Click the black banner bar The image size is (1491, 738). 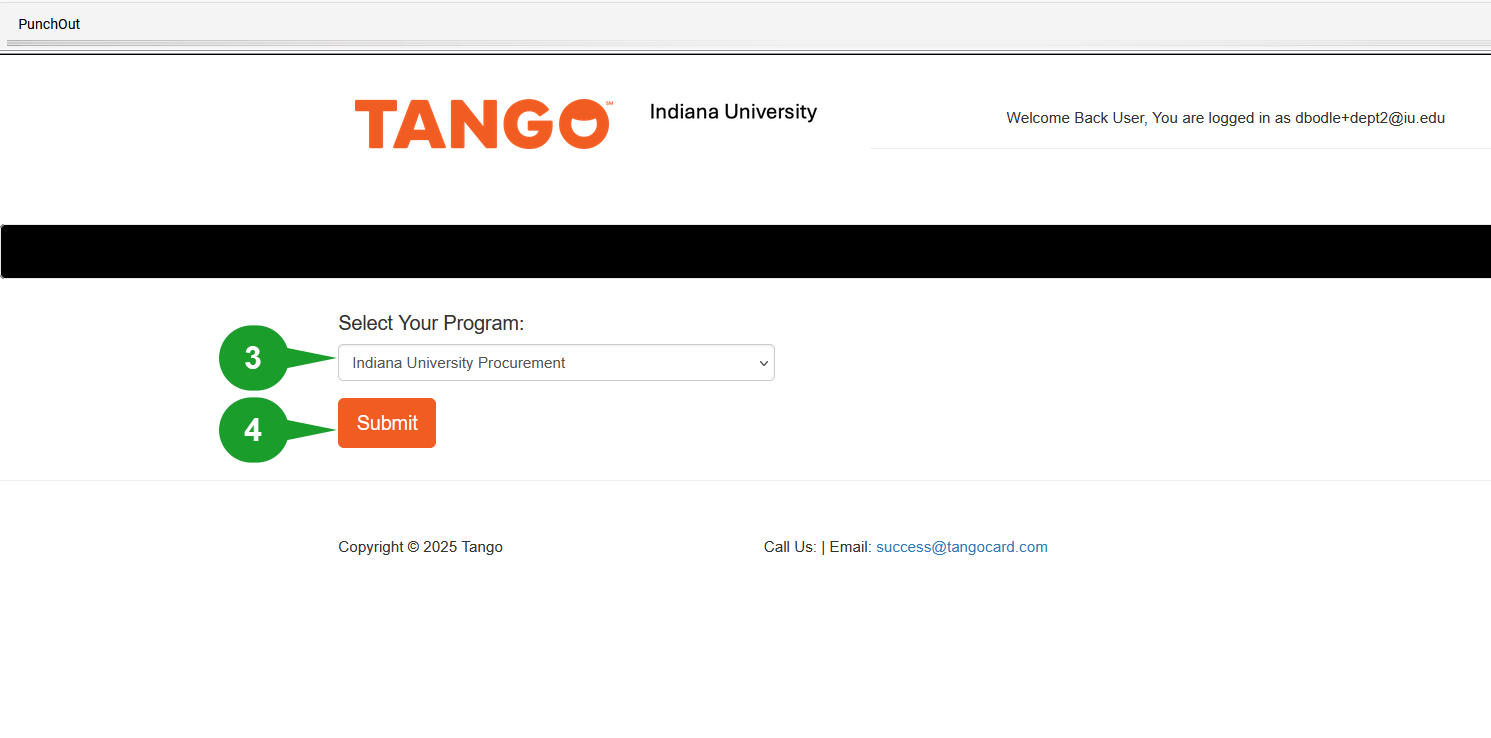(745, 251)
